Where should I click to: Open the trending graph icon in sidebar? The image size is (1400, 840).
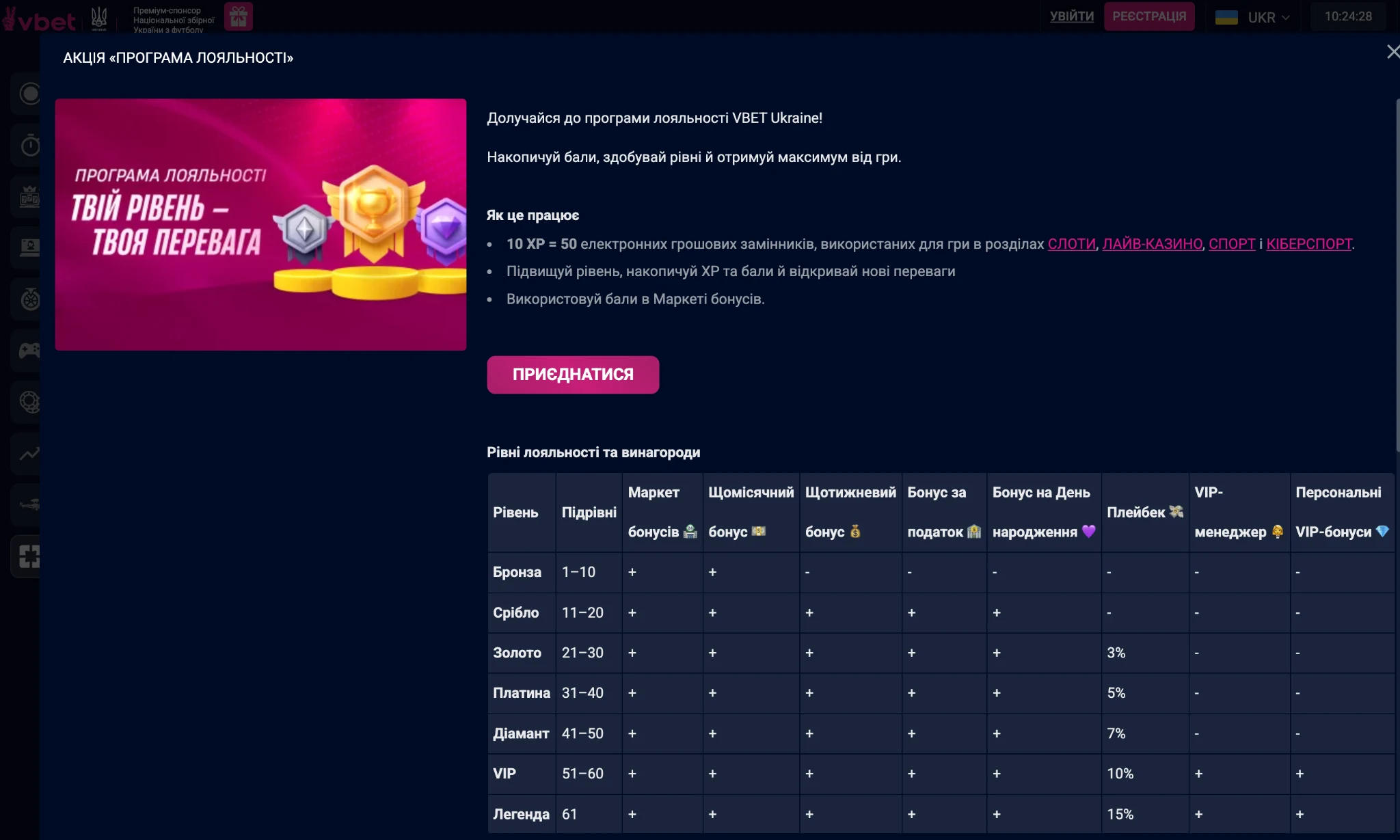[29, 453]
